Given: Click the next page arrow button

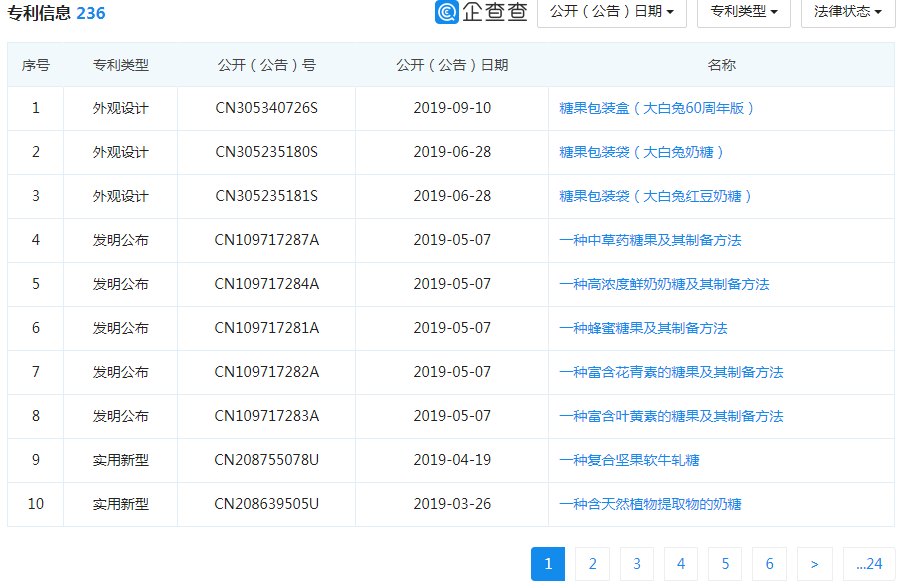Looking at the screenshot, I should coord(815,564).
